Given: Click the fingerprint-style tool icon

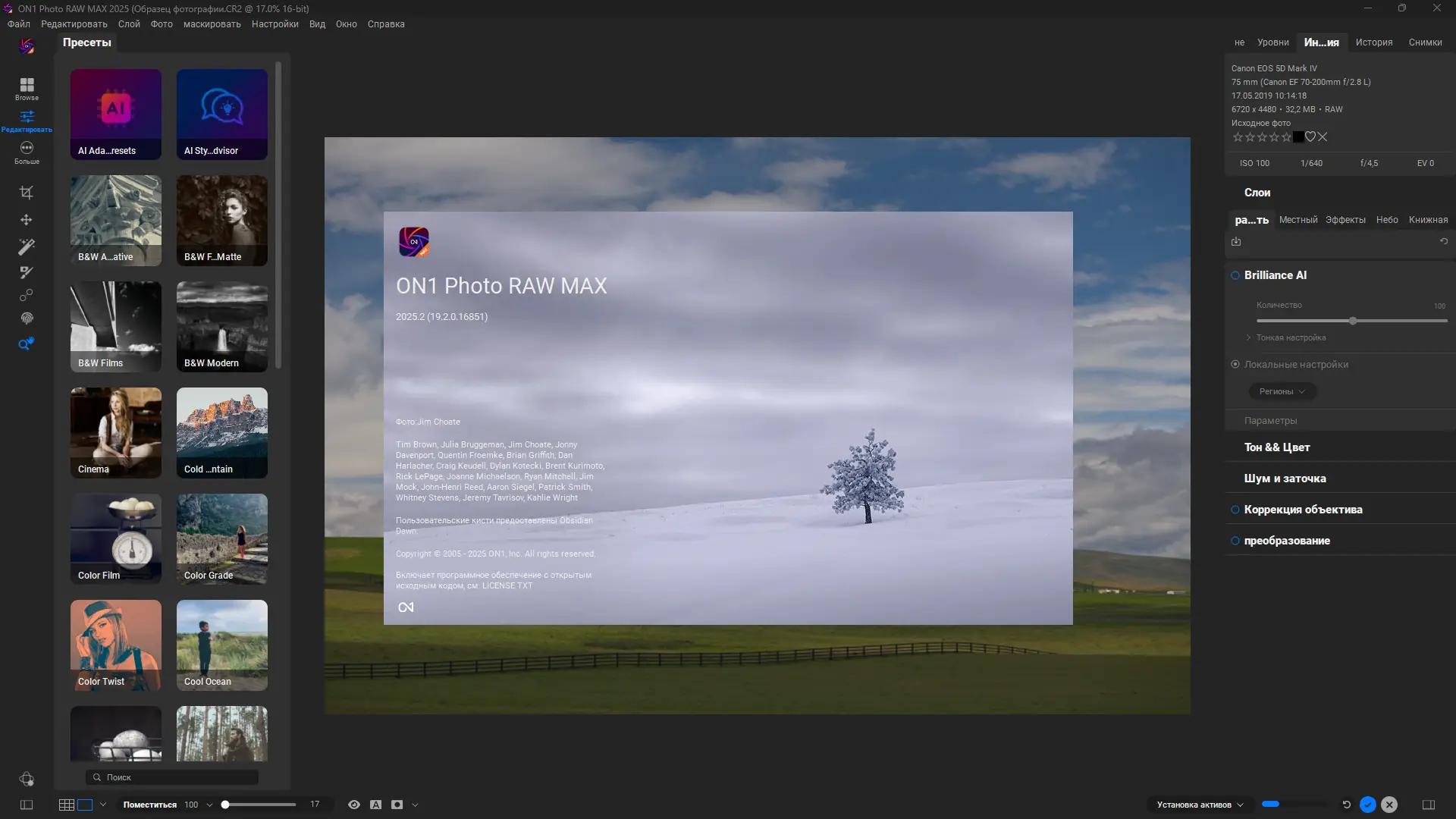Looking at the screenshot, I should [x=27, y=318].
